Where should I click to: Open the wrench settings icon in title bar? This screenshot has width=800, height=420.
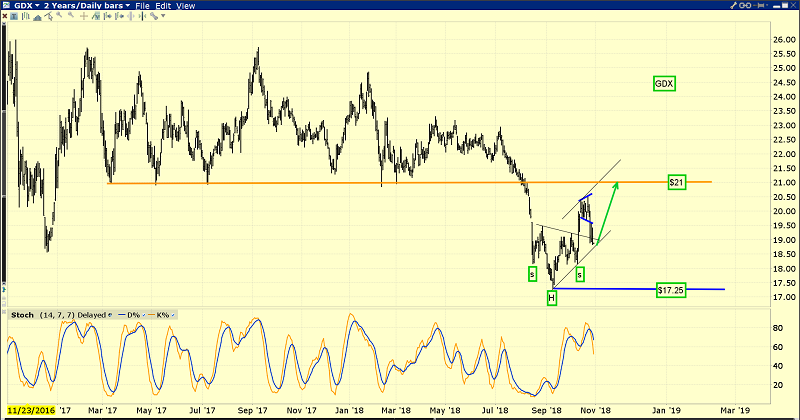[x=733, y=5]
